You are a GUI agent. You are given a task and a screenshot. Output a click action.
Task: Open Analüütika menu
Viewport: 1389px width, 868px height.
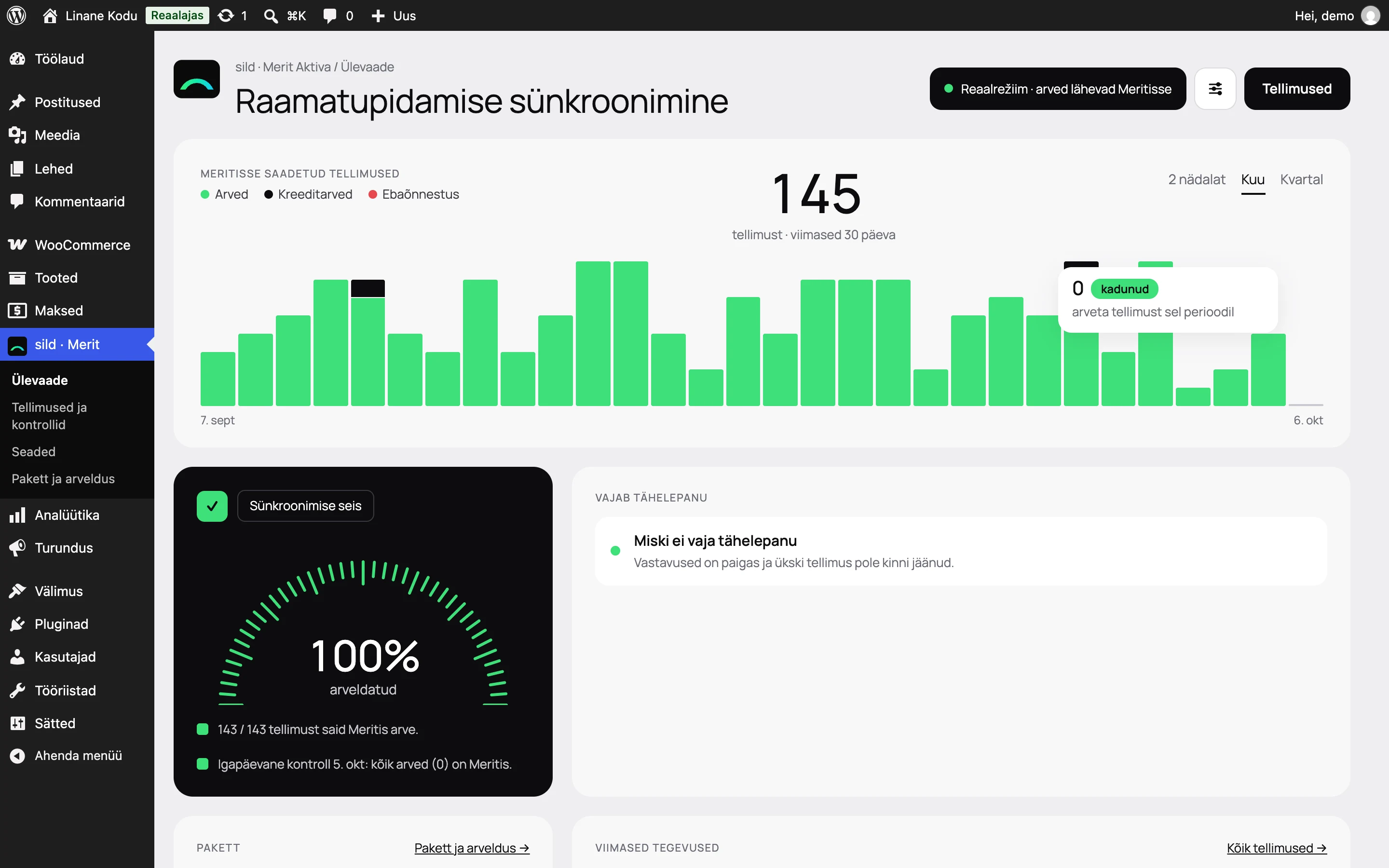click(77, 515)
